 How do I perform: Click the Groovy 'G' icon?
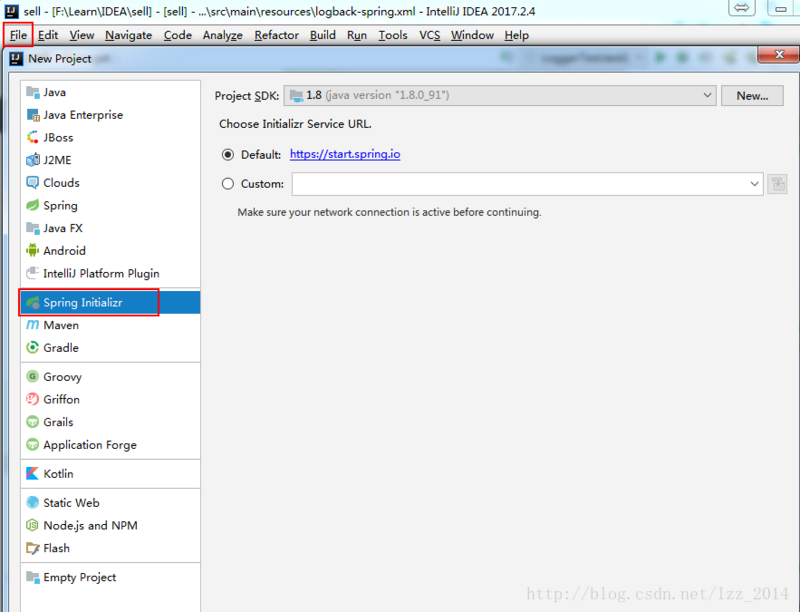pos(33,376)
